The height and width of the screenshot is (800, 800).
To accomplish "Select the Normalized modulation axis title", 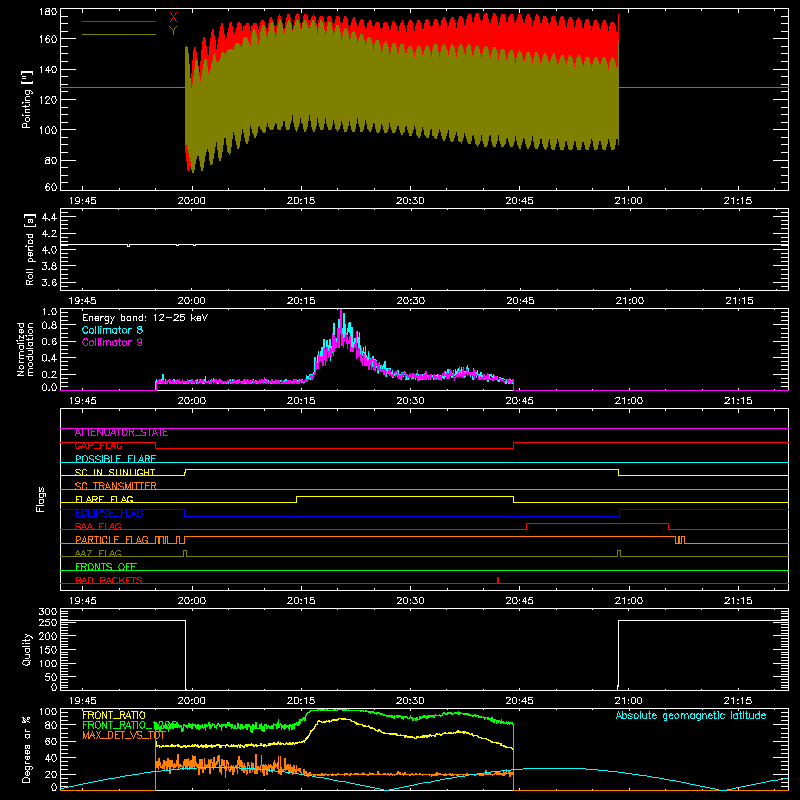I will tap(25, 349).
